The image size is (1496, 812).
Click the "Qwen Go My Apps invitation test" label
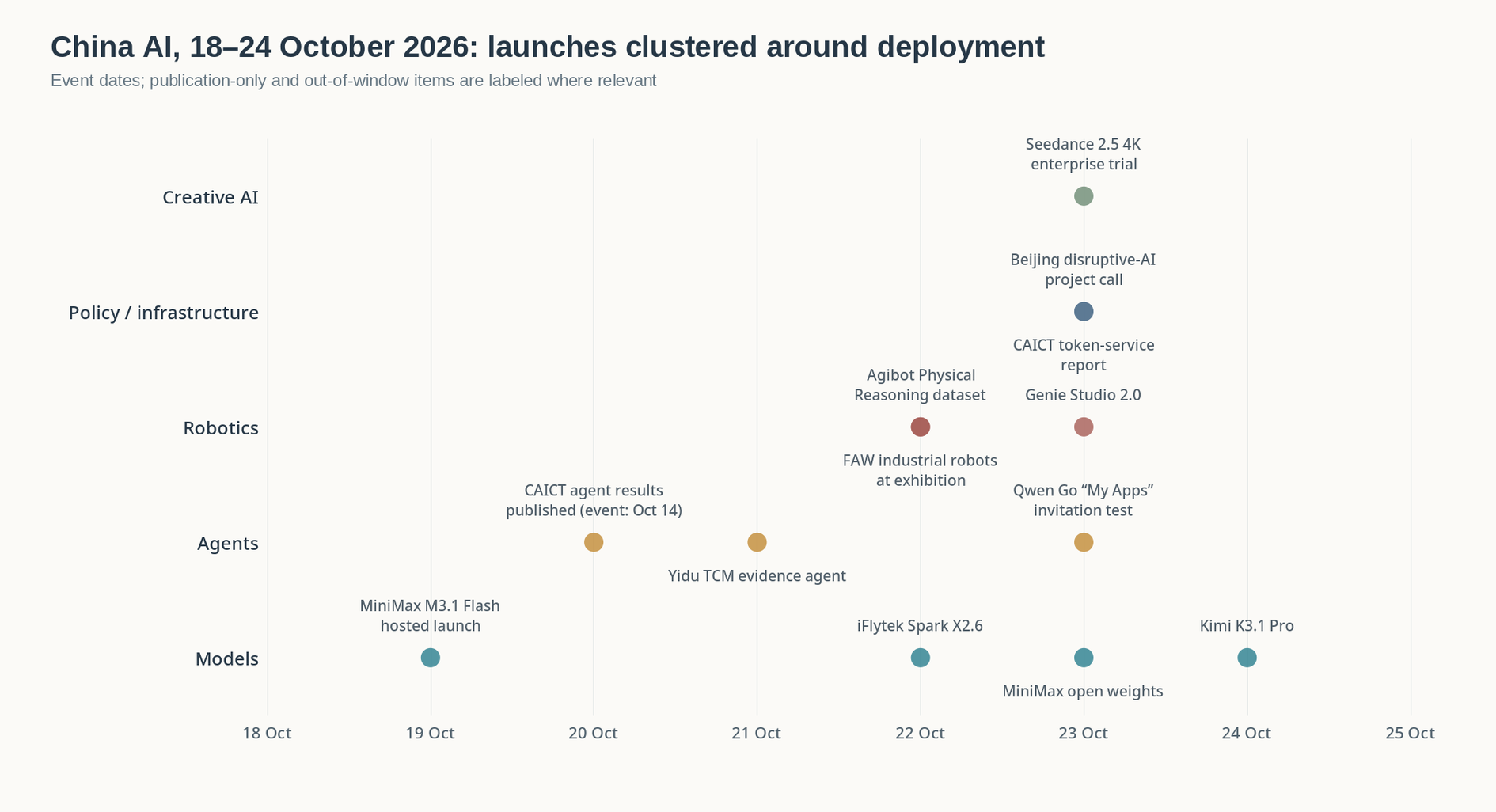[x=1084, y=501]
